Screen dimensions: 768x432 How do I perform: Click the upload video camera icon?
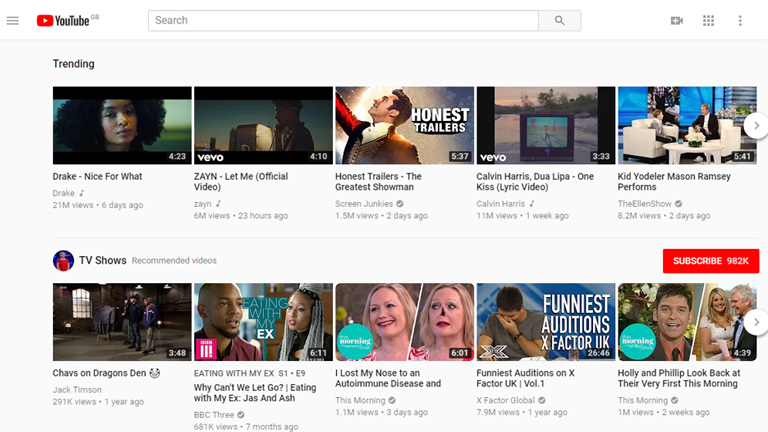(x=677, y=20)
